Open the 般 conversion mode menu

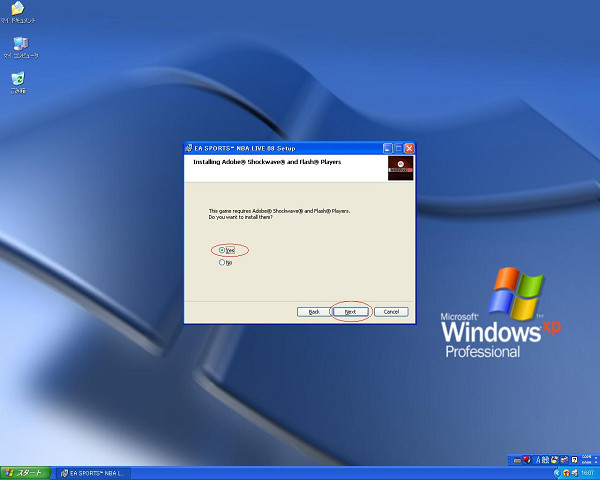click(x=545, y=460)
